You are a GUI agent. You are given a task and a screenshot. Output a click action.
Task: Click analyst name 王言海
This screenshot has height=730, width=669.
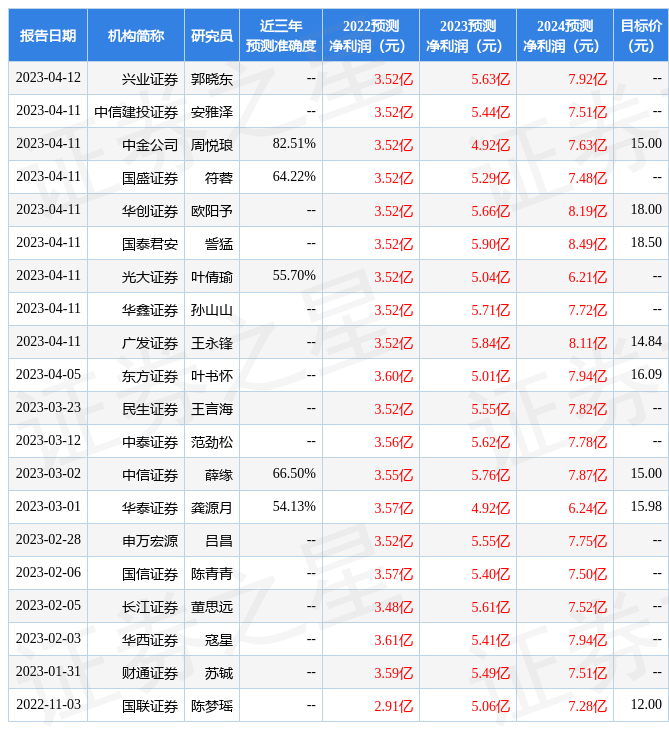click(212, 409)
